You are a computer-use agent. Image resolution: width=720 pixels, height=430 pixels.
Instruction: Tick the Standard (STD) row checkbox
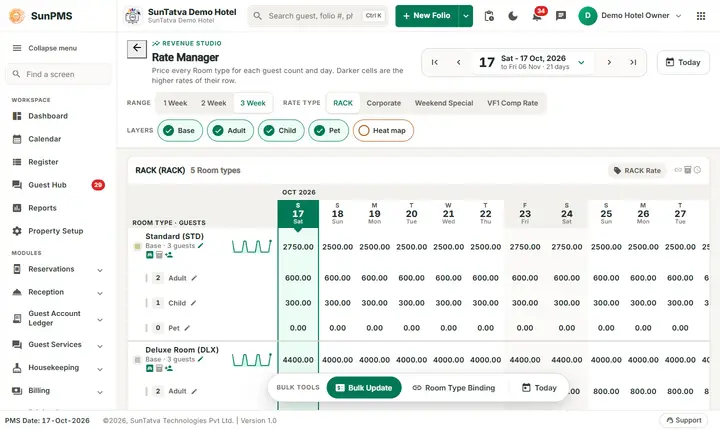[137, 247]
